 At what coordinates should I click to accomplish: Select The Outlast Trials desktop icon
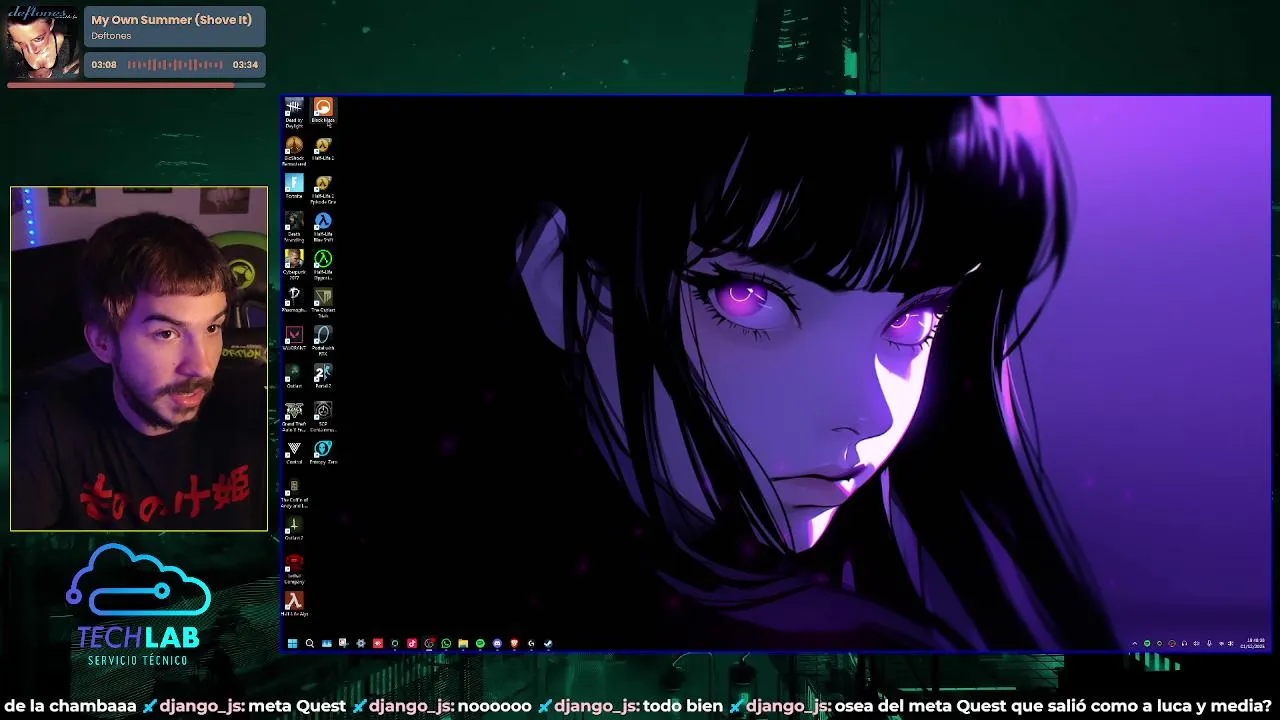323,303
